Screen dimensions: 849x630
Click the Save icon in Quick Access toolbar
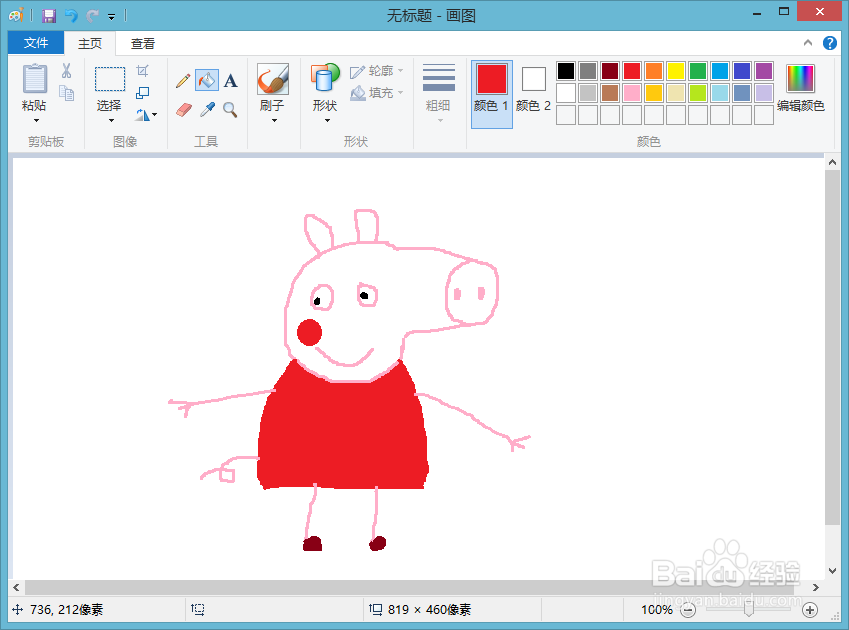point(48,13)
